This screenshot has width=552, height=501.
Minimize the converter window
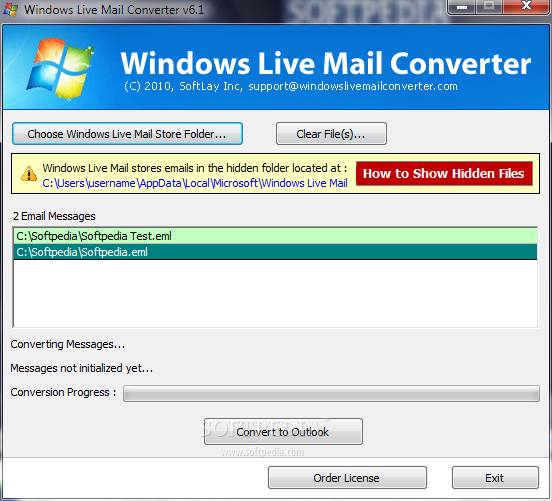(x=462, y=6)
